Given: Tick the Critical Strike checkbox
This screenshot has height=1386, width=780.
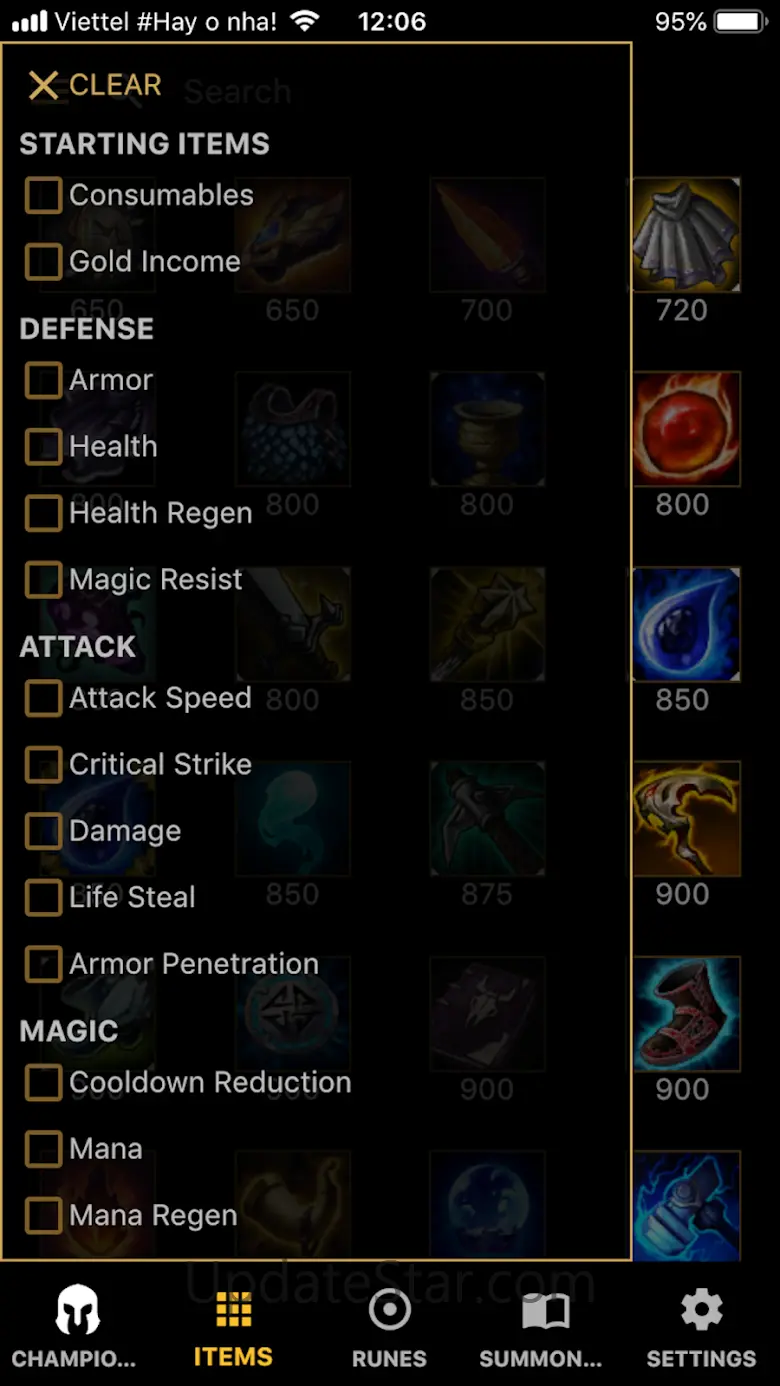Looking at the screenshot, I should pos(43,764).
